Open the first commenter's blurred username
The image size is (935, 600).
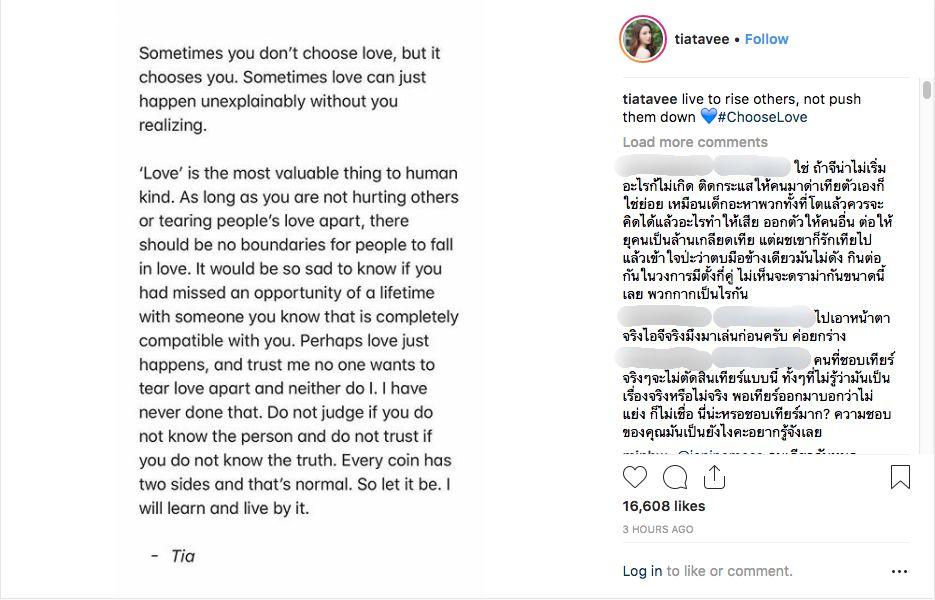coord(665,166)
